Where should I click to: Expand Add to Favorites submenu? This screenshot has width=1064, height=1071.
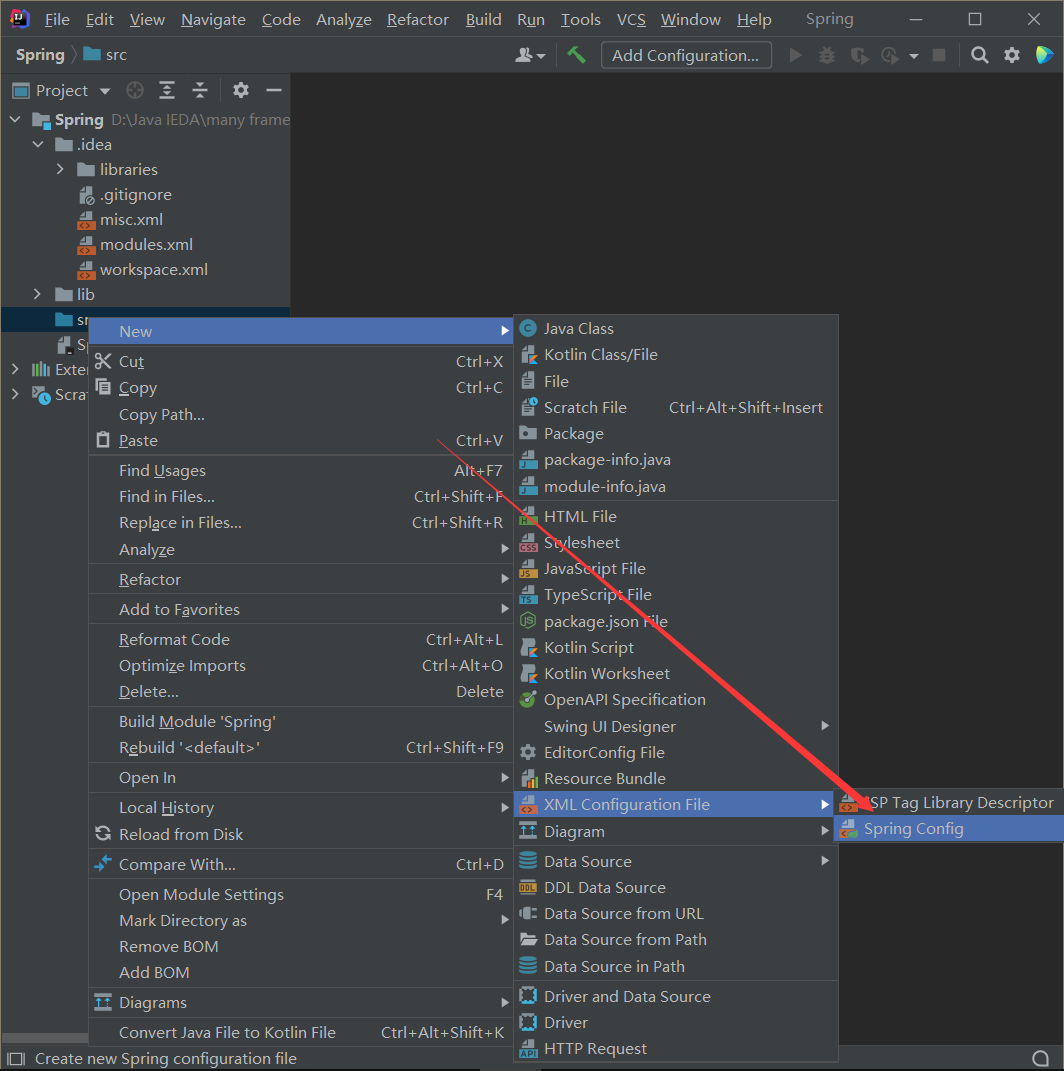click(301, 610)
